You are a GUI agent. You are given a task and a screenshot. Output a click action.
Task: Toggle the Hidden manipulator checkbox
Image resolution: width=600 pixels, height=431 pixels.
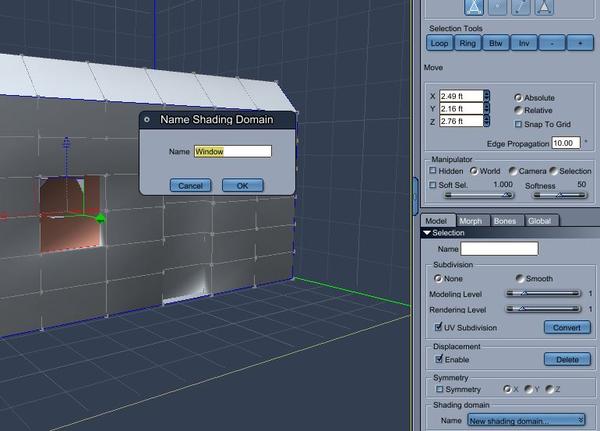tap(433, 170)
